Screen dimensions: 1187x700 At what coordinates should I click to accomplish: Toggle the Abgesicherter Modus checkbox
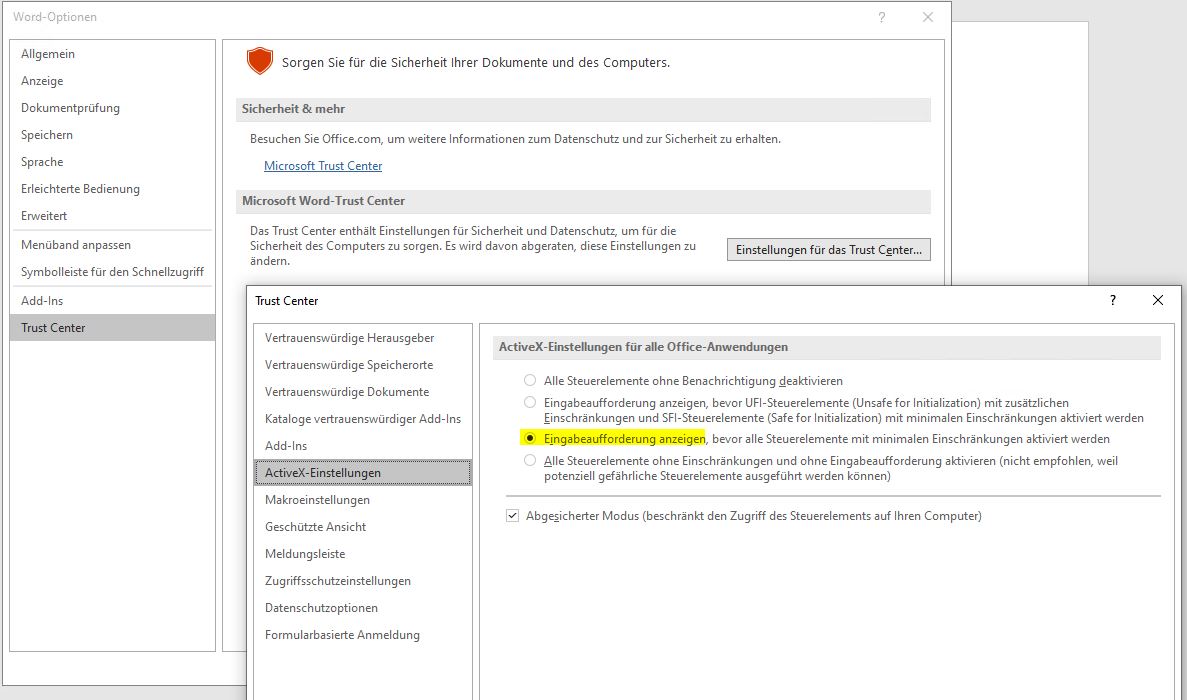click(x=513, y=516)
